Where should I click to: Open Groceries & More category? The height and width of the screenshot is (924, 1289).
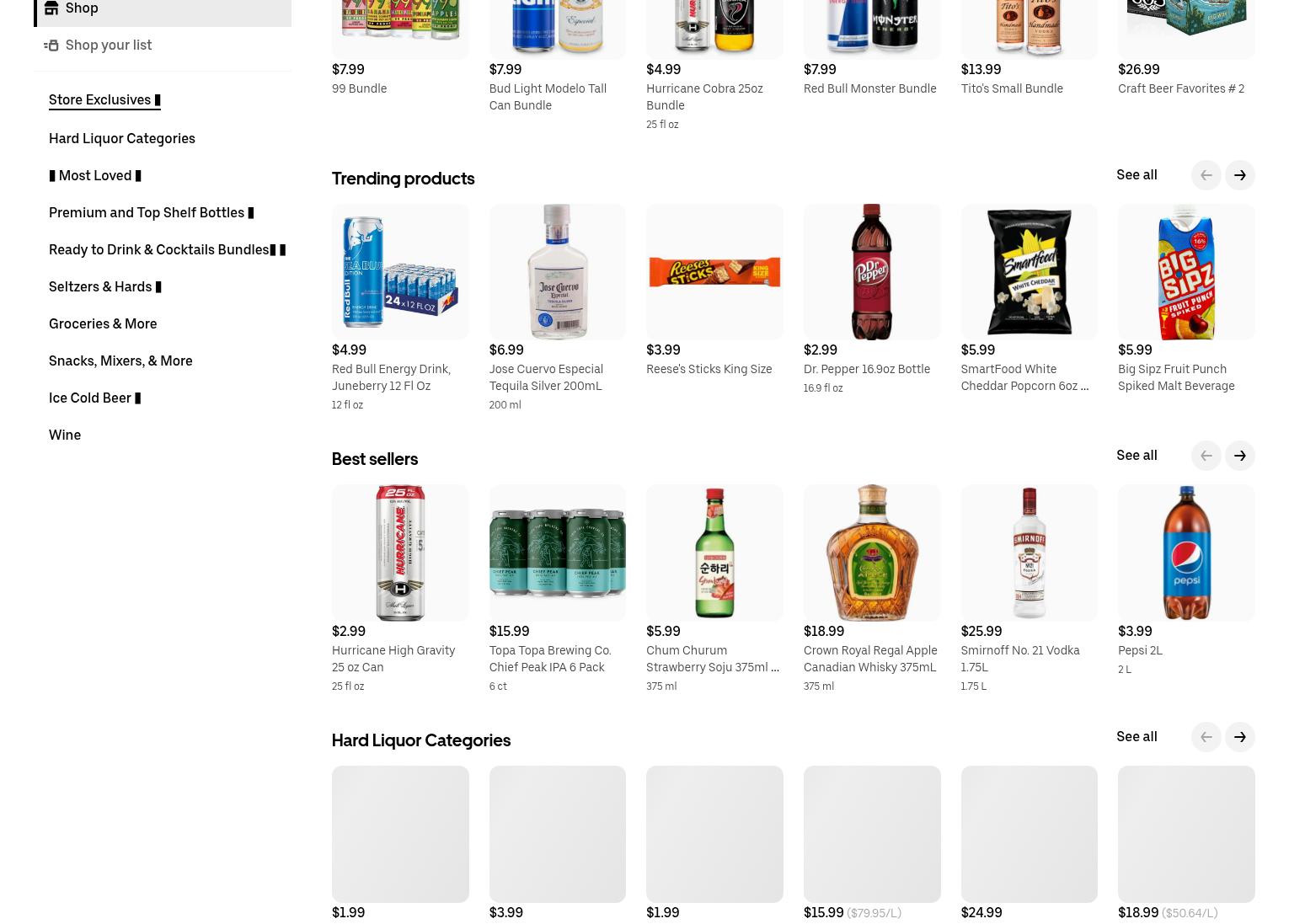click(x=103, y=323)
